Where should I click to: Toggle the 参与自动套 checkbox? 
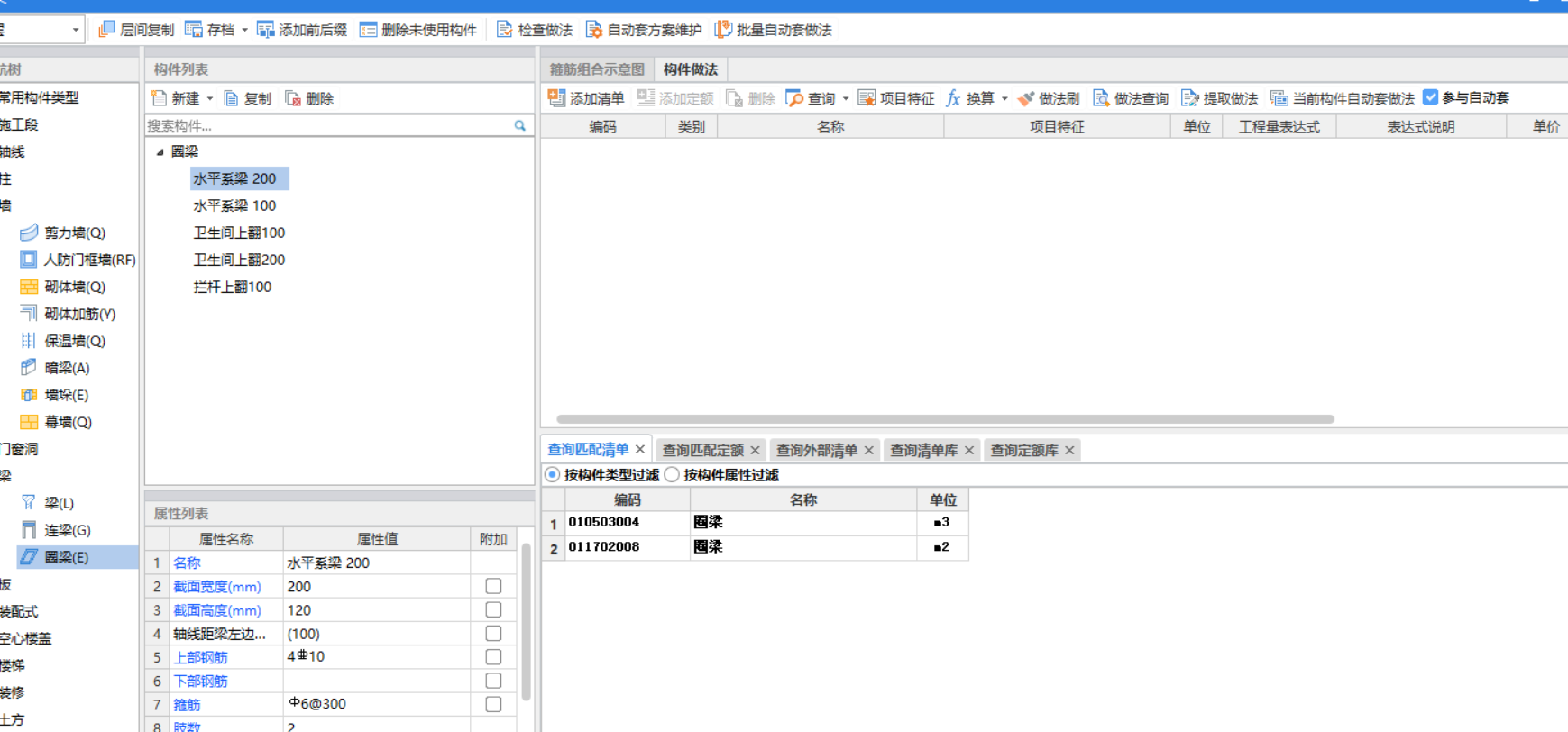point(1430,97)
